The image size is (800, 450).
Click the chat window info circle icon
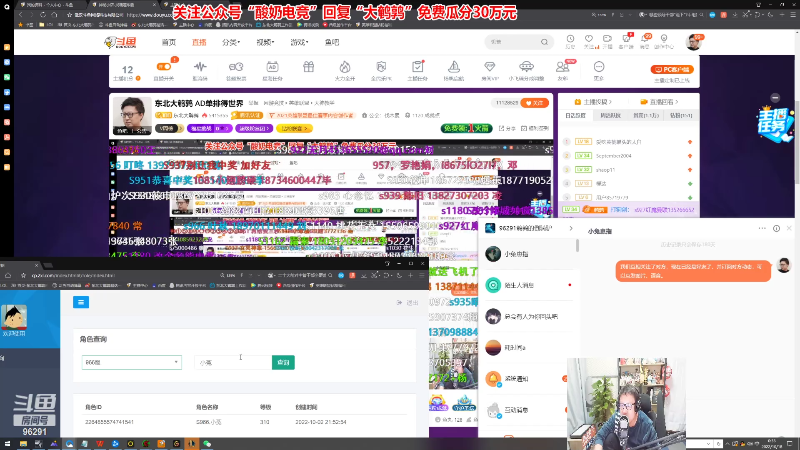coord(776,229)
